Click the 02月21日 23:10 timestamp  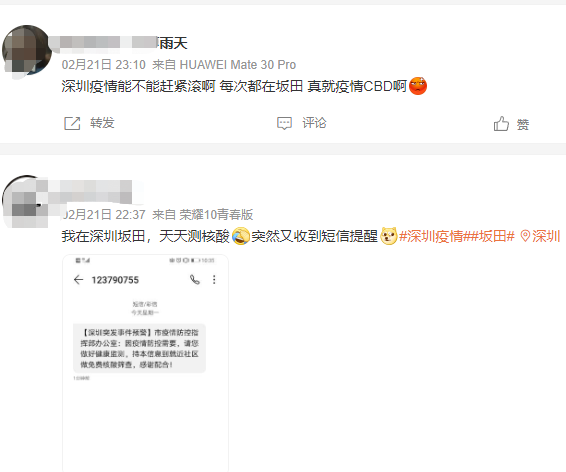(104, 65)
